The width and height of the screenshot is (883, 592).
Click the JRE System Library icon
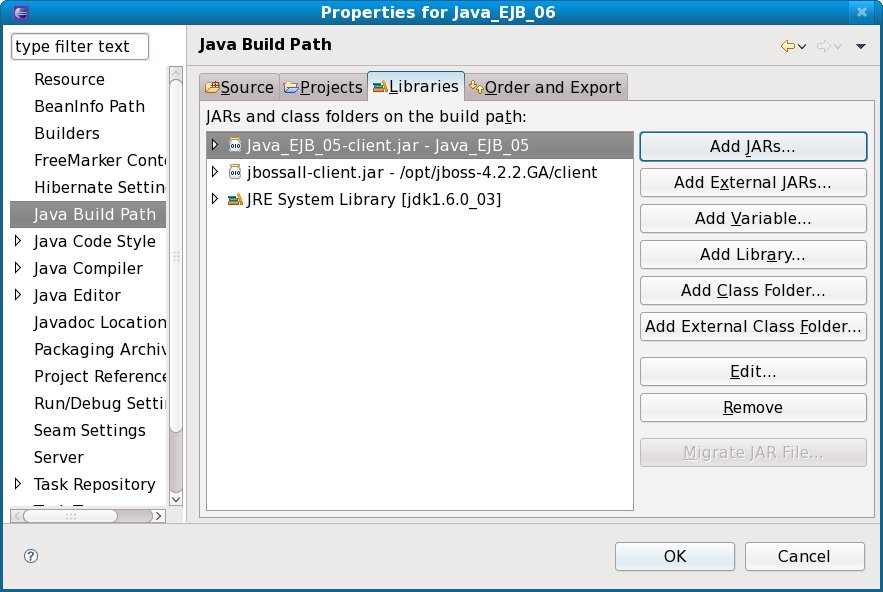click(x=235, y=199)
